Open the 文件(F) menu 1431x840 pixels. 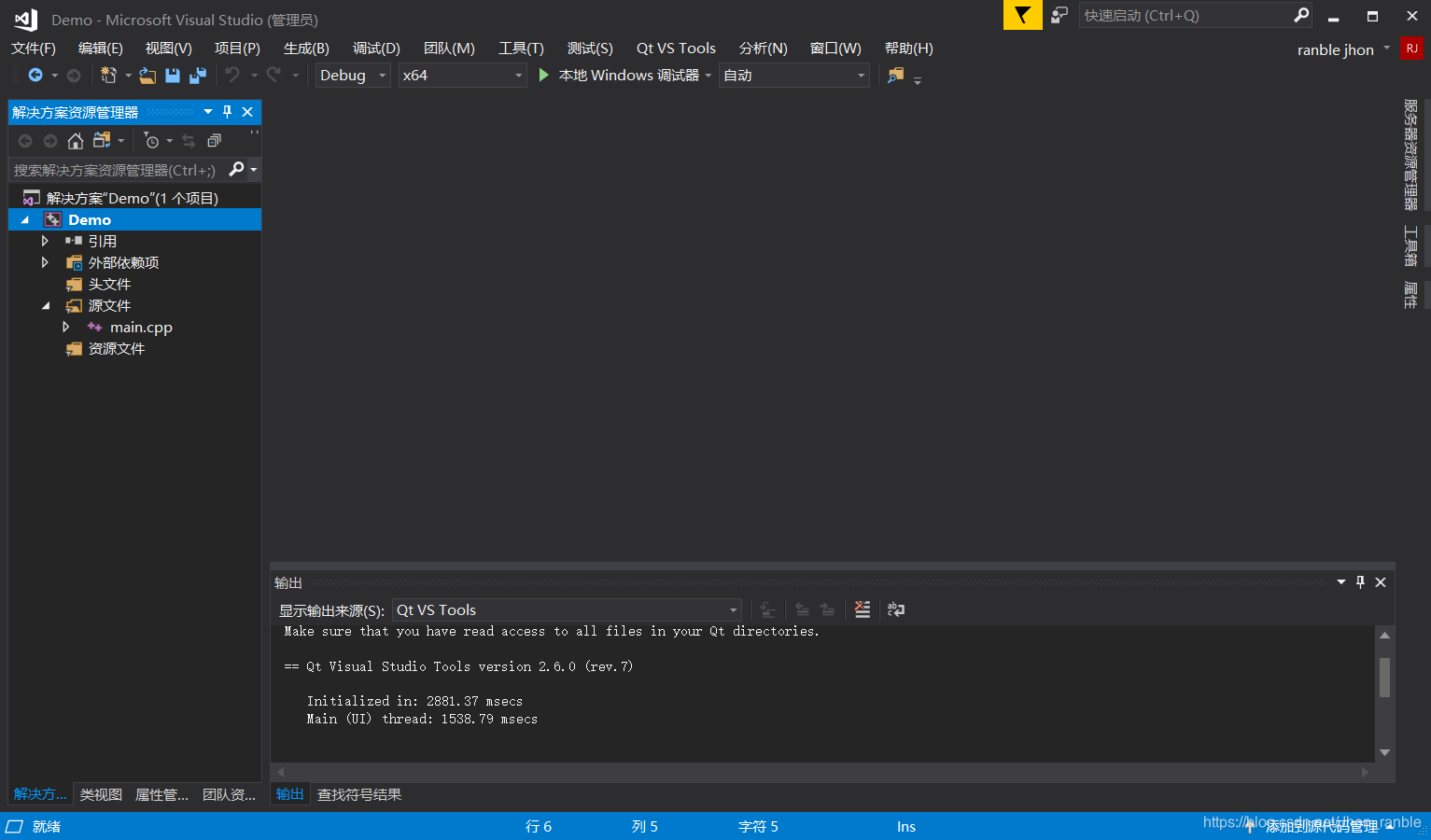click(34, 49)
